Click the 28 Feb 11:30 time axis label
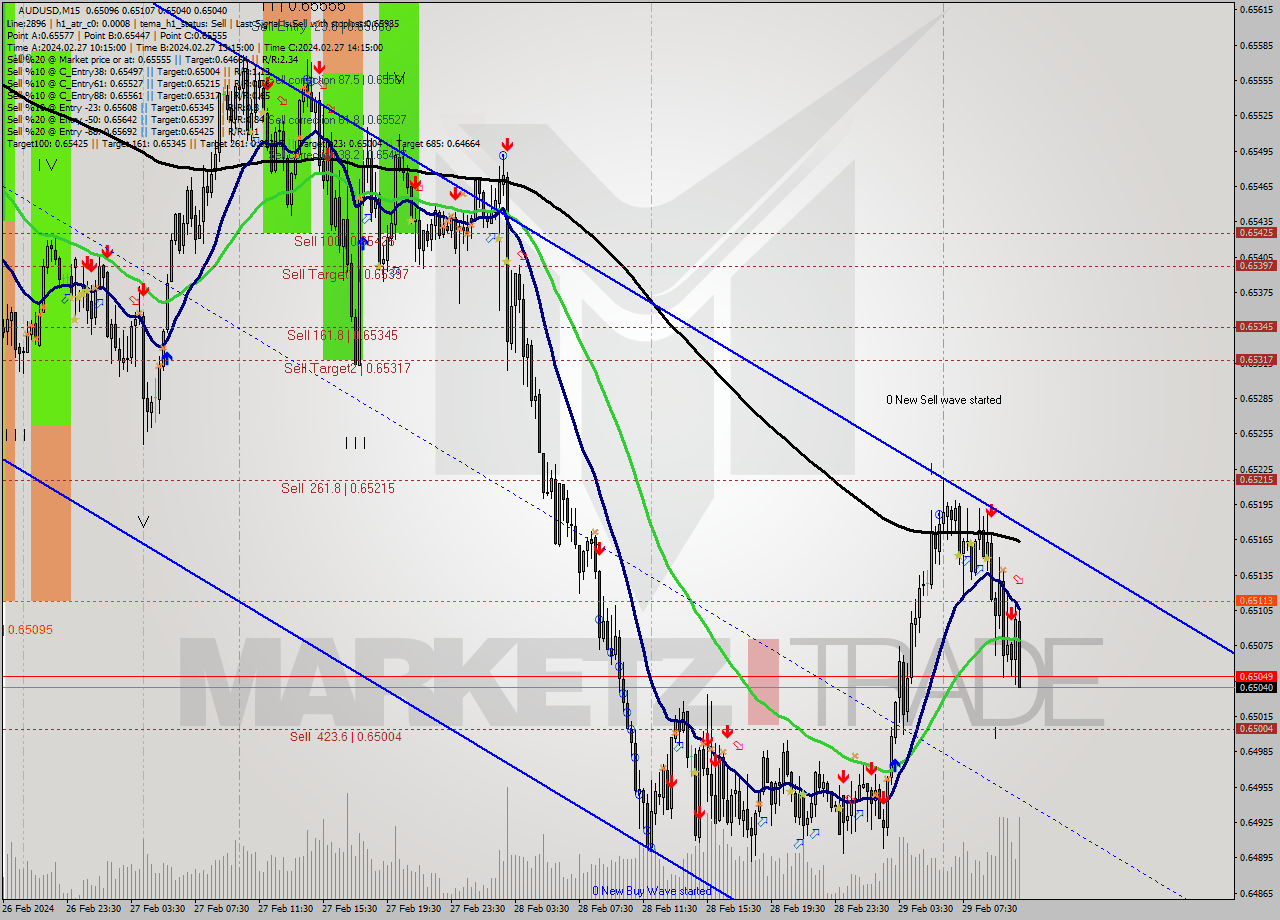The height and width of the screenshot is (920, 1280). pyautogui.click(x=669, y=909)
